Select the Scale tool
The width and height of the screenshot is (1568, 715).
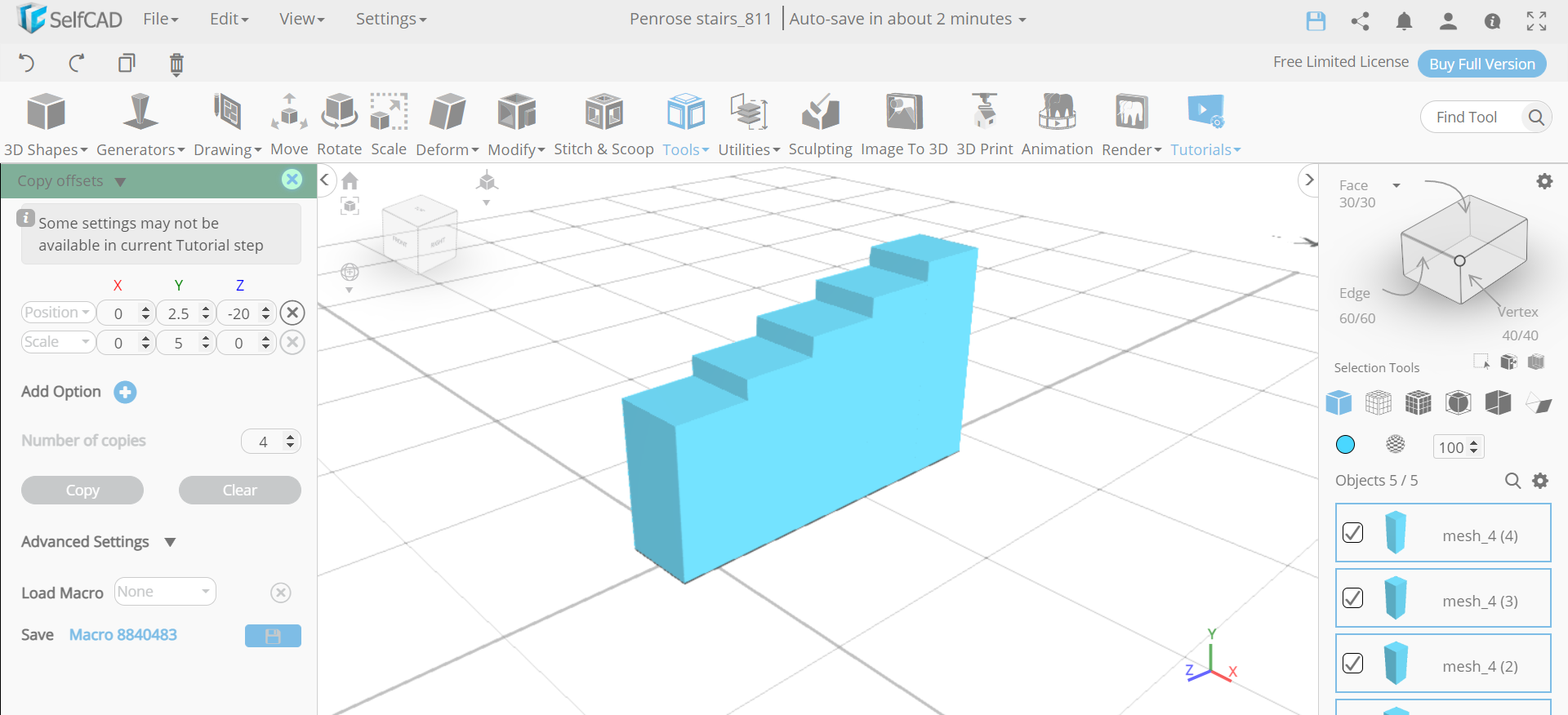tap(389, 125)
